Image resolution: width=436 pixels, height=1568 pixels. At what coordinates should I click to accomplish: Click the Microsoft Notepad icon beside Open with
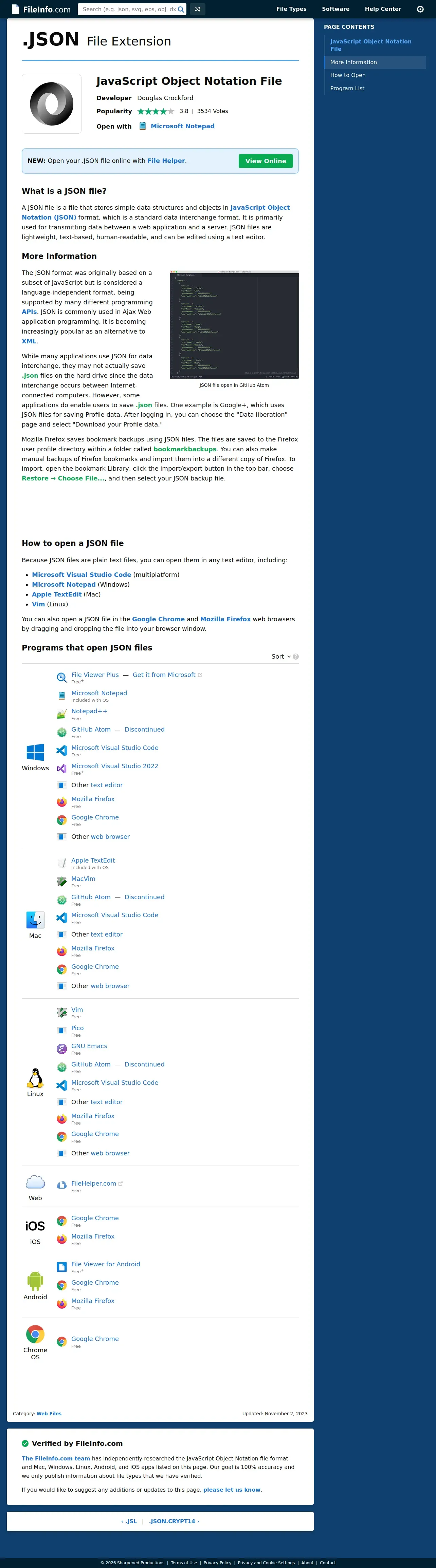click(143, 126)
